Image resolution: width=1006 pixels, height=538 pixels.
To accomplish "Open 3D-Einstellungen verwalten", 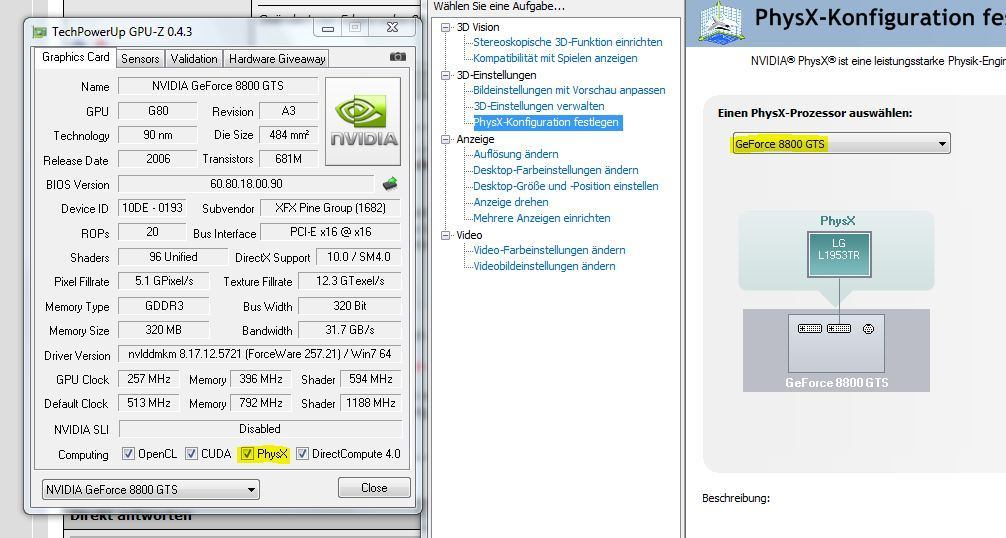I will coord(539,106).
